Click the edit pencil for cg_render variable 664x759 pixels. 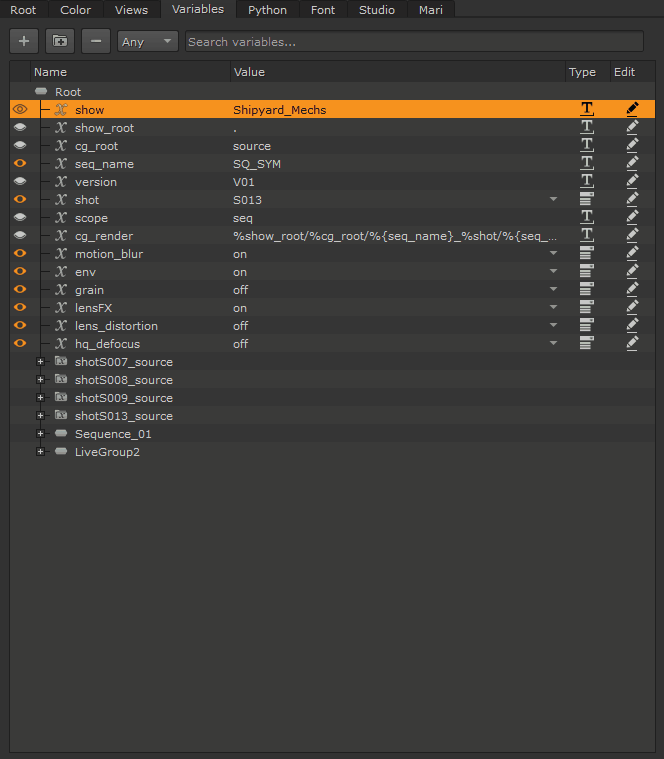(x=632, y=235)
